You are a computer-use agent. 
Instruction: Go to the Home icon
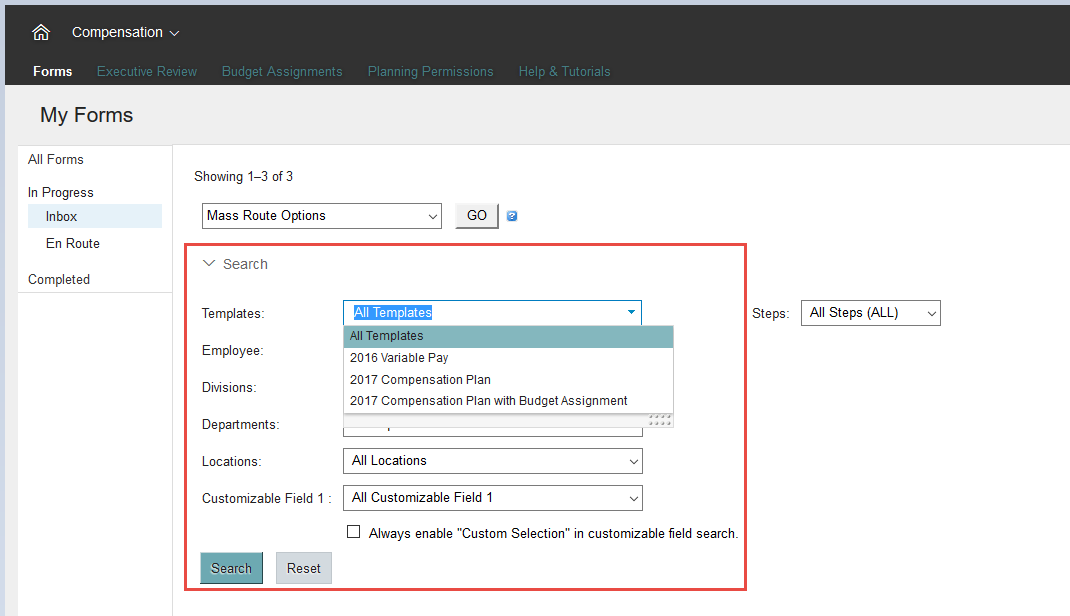[41, 32]
